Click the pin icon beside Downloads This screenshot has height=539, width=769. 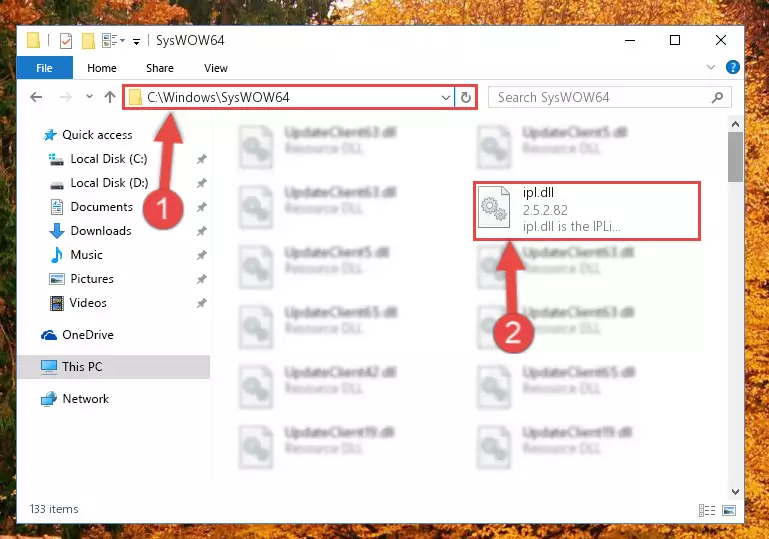(201, 231)
